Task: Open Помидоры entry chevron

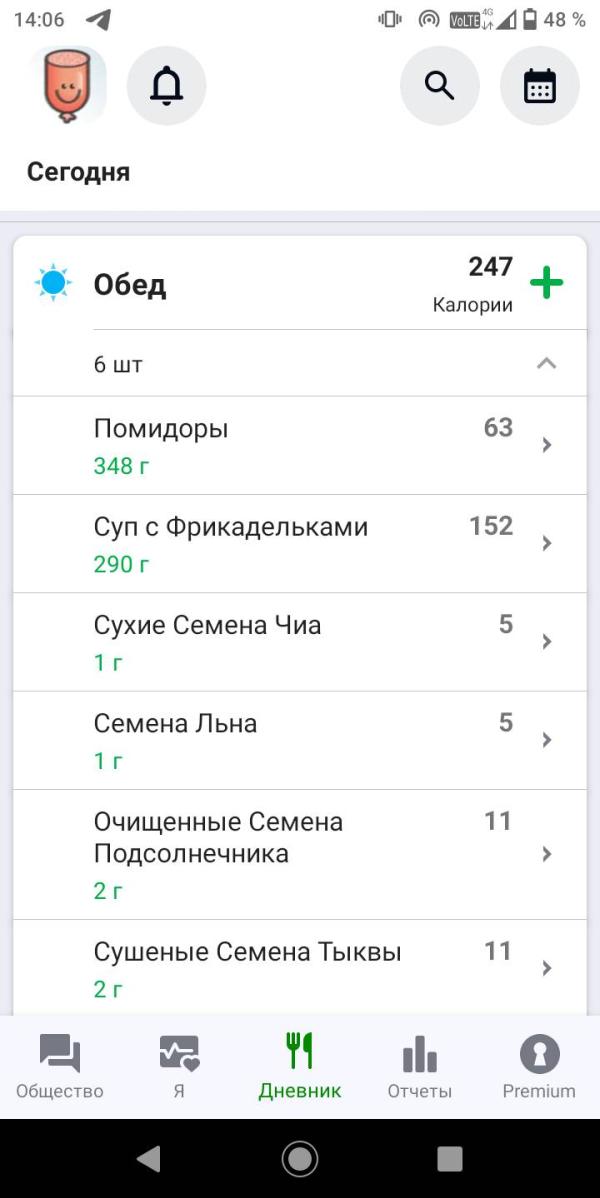Action: (546, 445)
